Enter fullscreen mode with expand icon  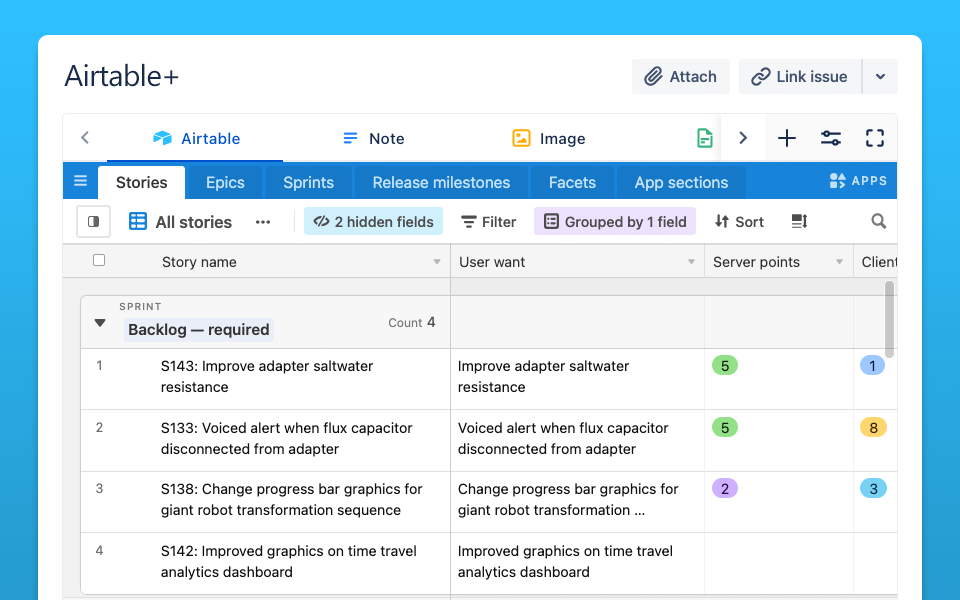tap(875, 138)
